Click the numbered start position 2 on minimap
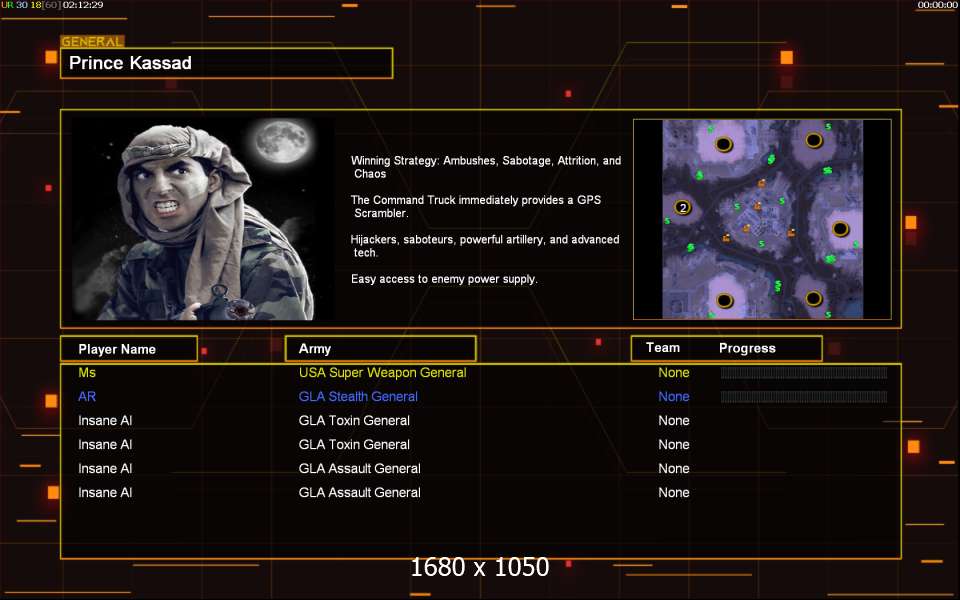 pyautogui.click(x=683, y=208)
